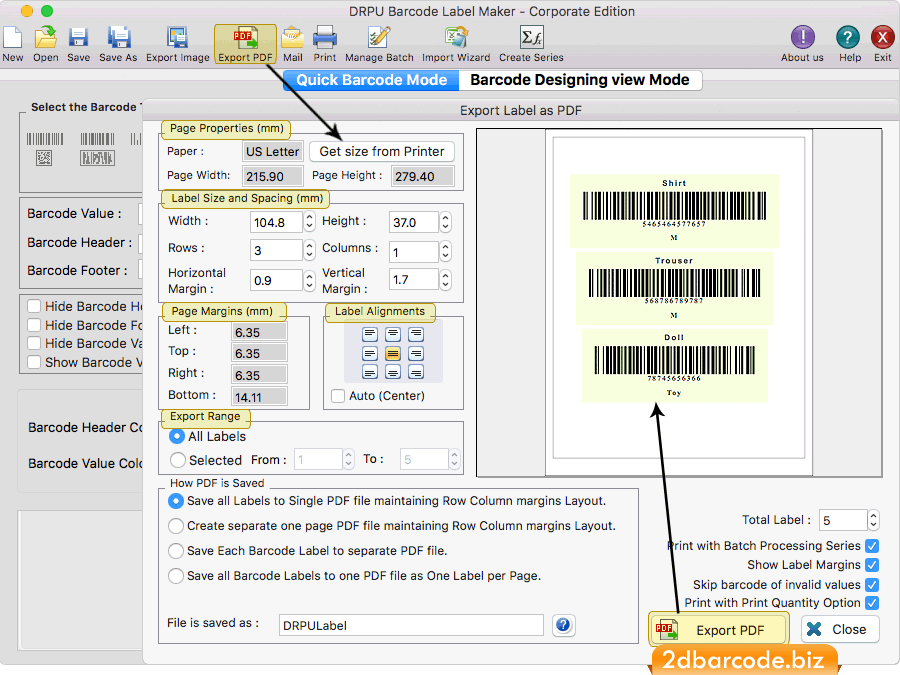
Task: Click the File is saved as field
Action: pos(411,625)
